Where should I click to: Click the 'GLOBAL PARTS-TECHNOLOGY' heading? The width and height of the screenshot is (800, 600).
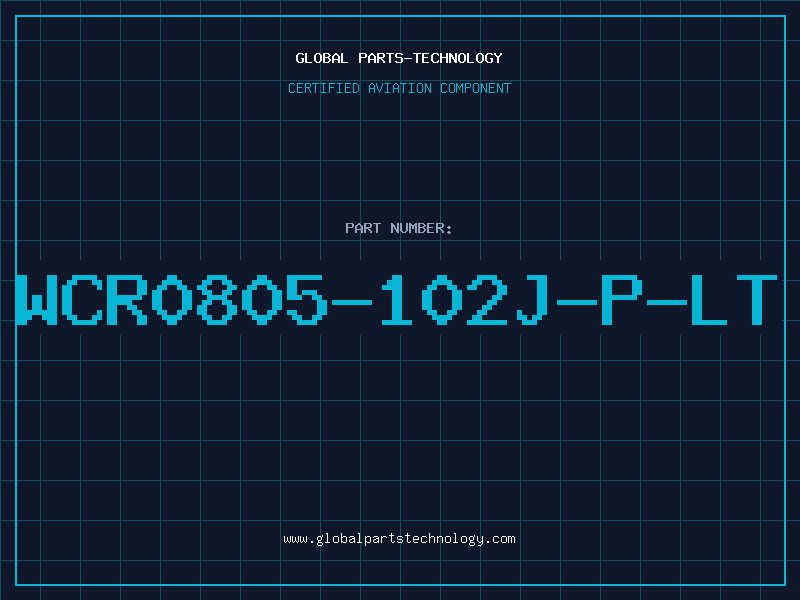click(x=399, y=58)
